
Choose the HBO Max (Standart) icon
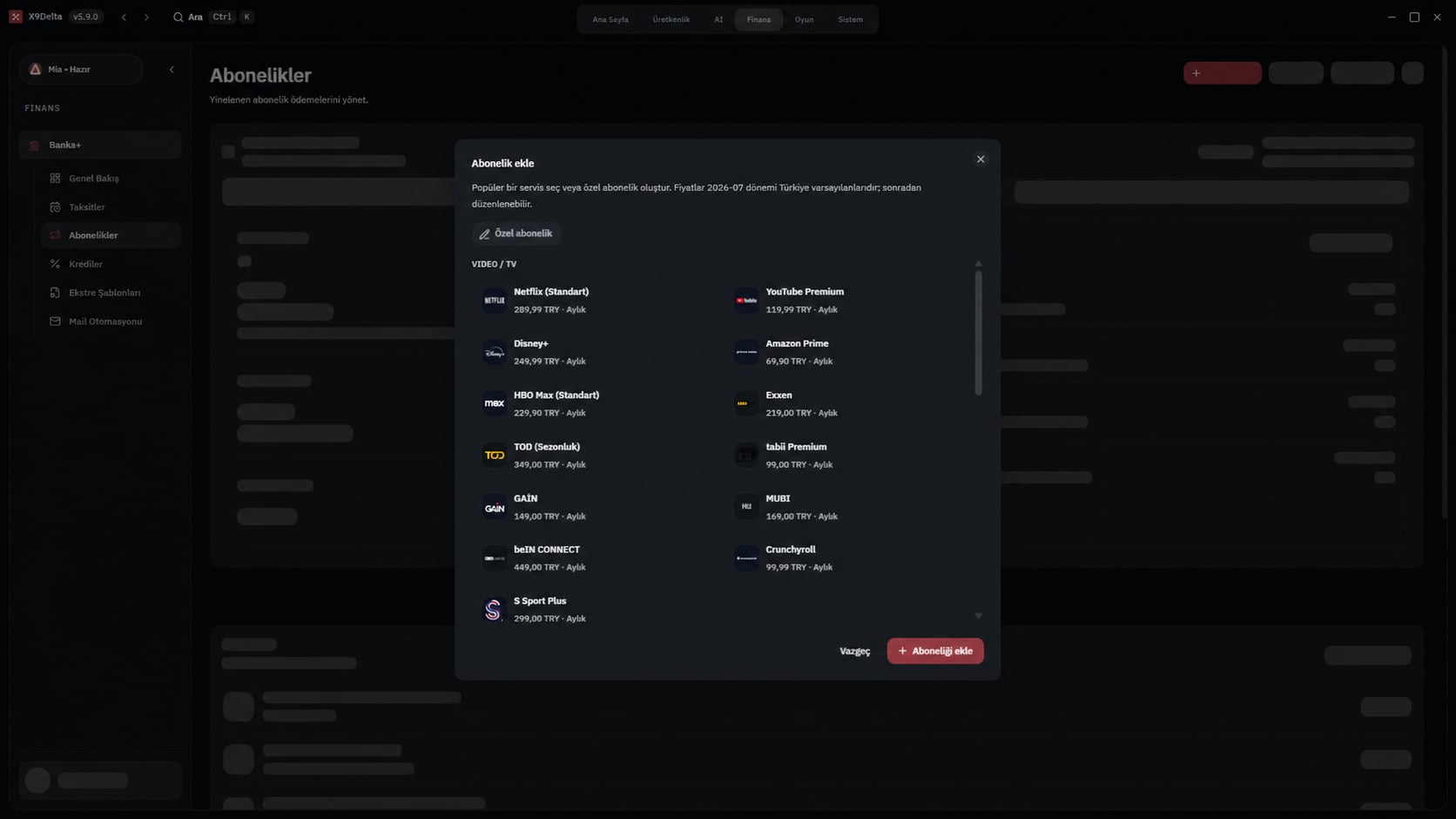click(x=495, y=403)
